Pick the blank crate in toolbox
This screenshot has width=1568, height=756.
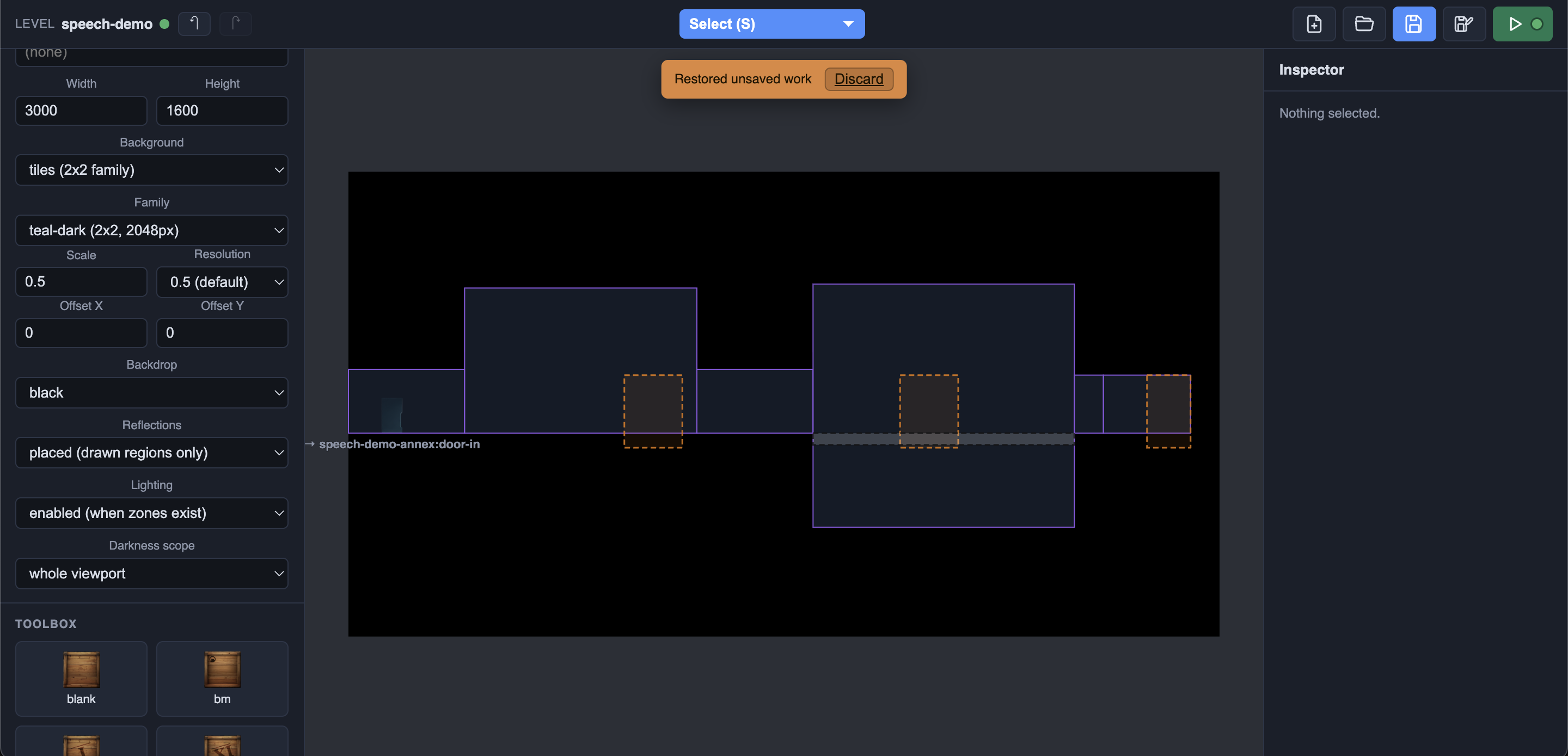pyautogui.click(x=81, y=678)
